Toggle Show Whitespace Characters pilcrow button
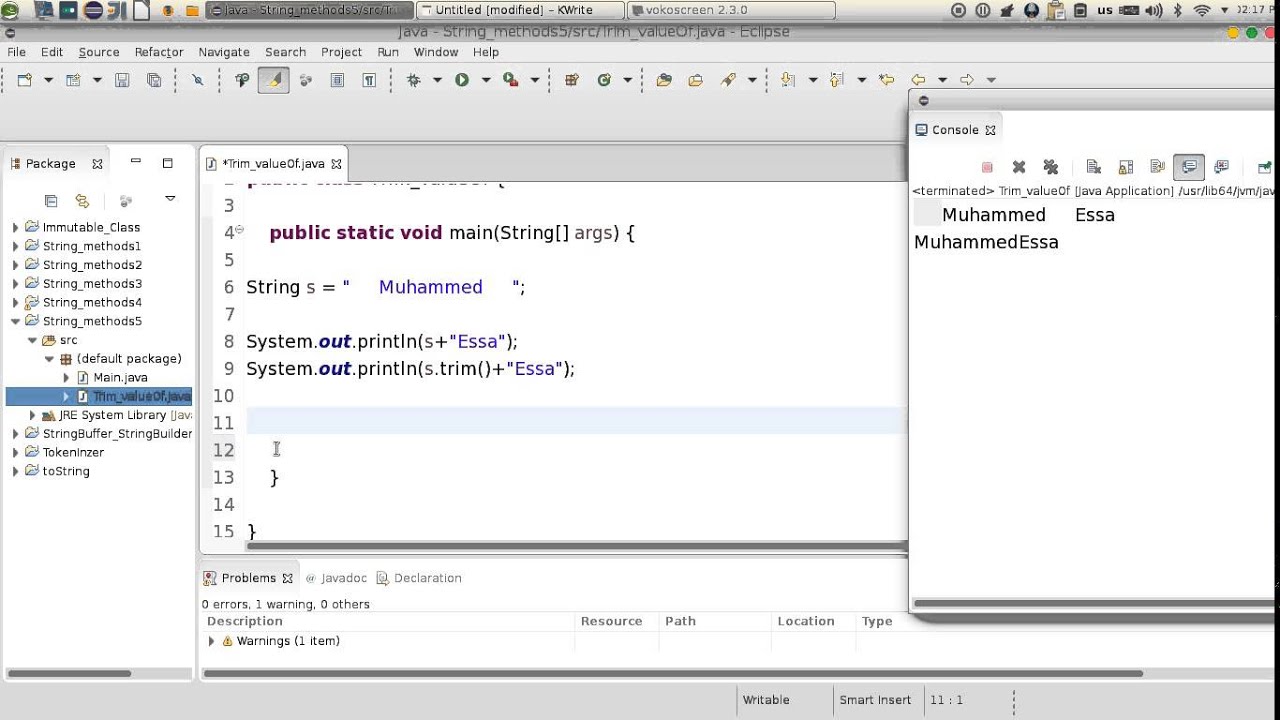The image size is (1280, 720). click(369, 80)
